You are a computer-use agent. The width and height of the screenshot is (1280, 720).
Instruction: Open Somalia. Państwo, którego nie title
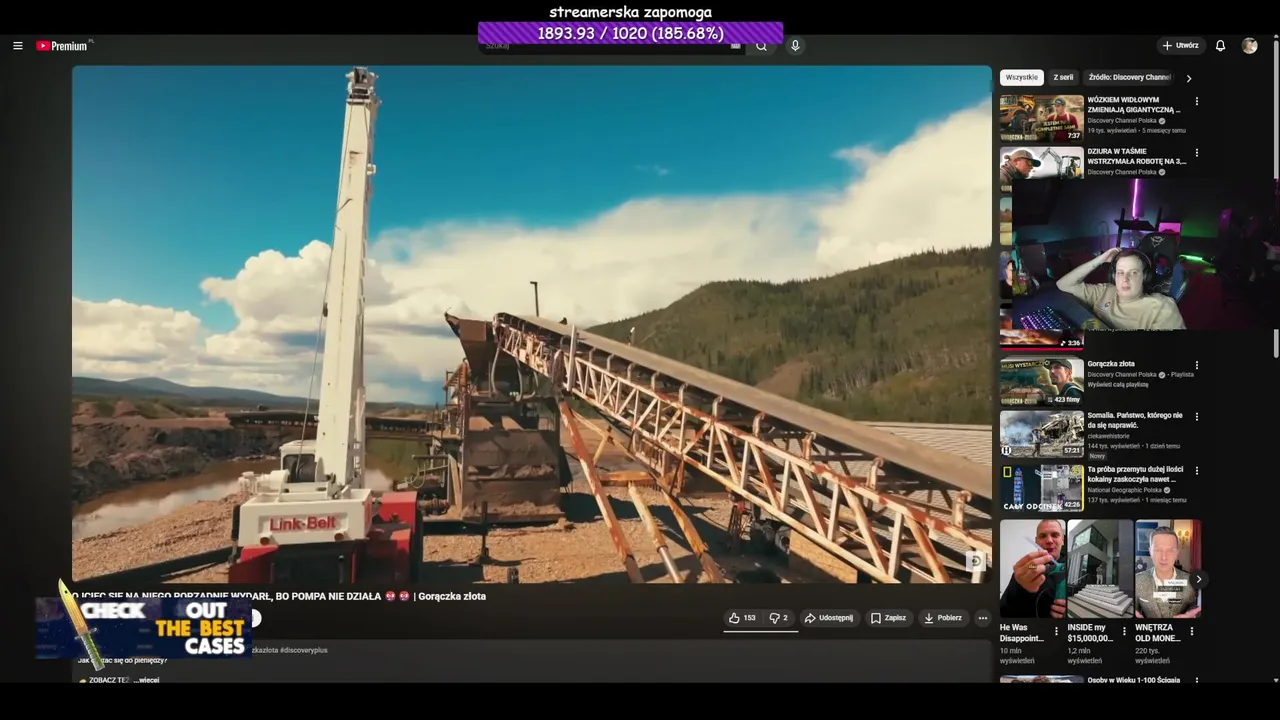[x=1135, y=420]
